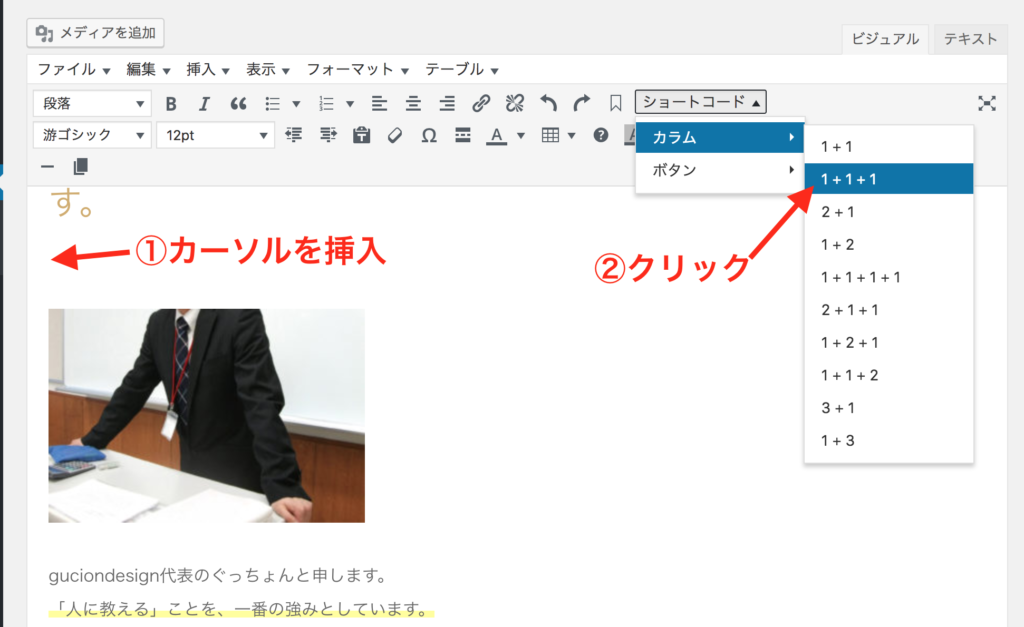Click the paste as text clipboard icon
This screenshot has width=1024, height=627.
361,136
